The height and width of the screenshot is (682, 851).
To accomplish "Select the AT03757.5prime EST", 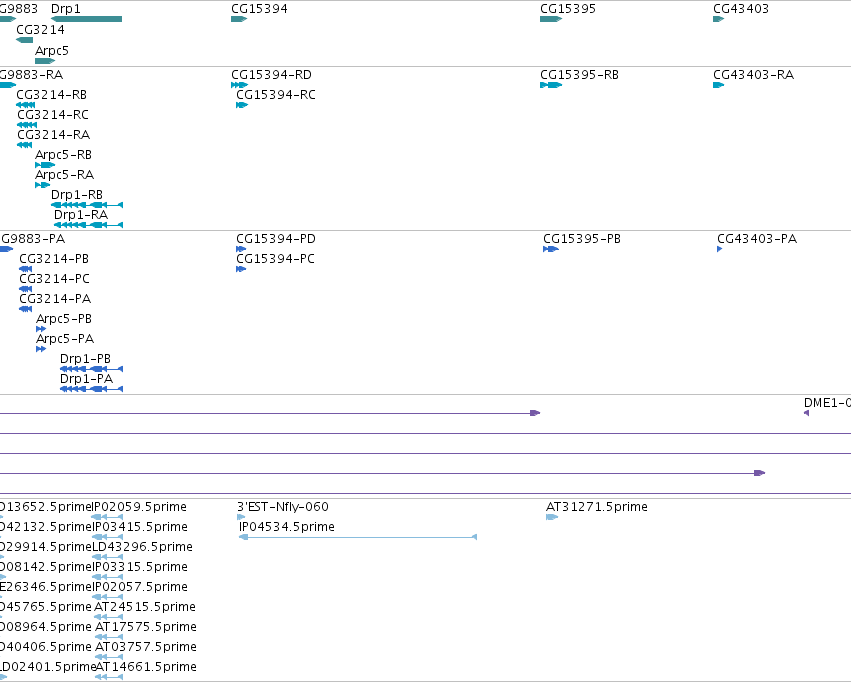I will point(109,657).
